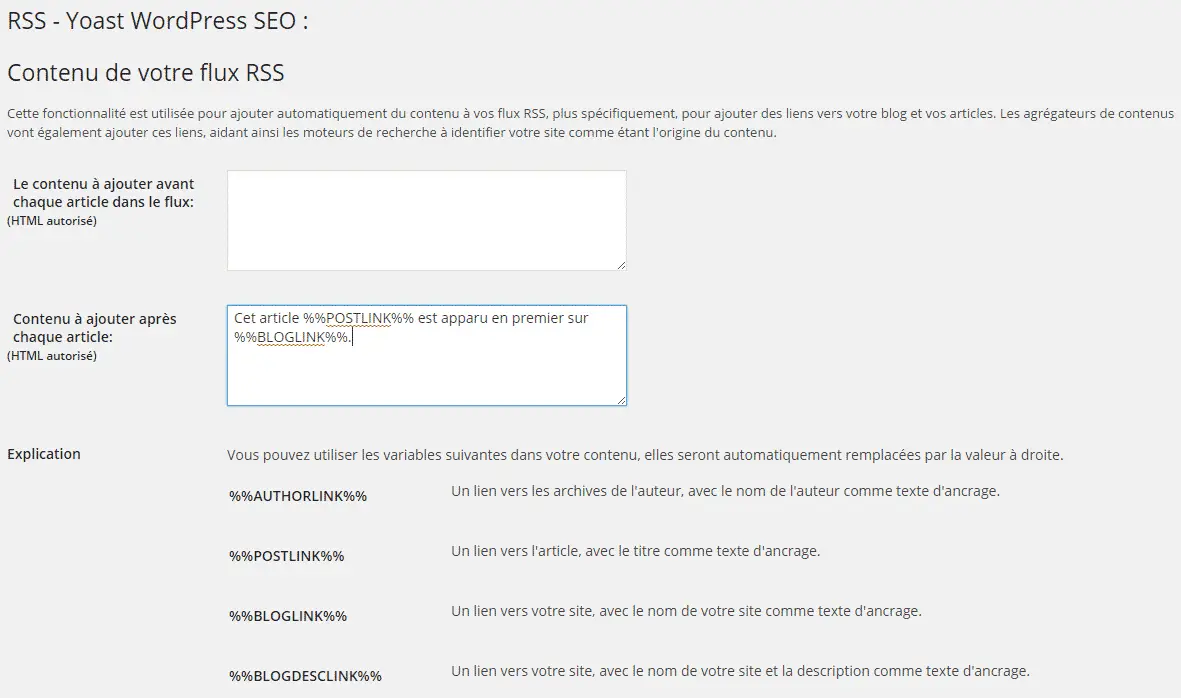
Task: Select the %%BLOGLINK%% variable in the explanation list
Action: pos(288,616)
